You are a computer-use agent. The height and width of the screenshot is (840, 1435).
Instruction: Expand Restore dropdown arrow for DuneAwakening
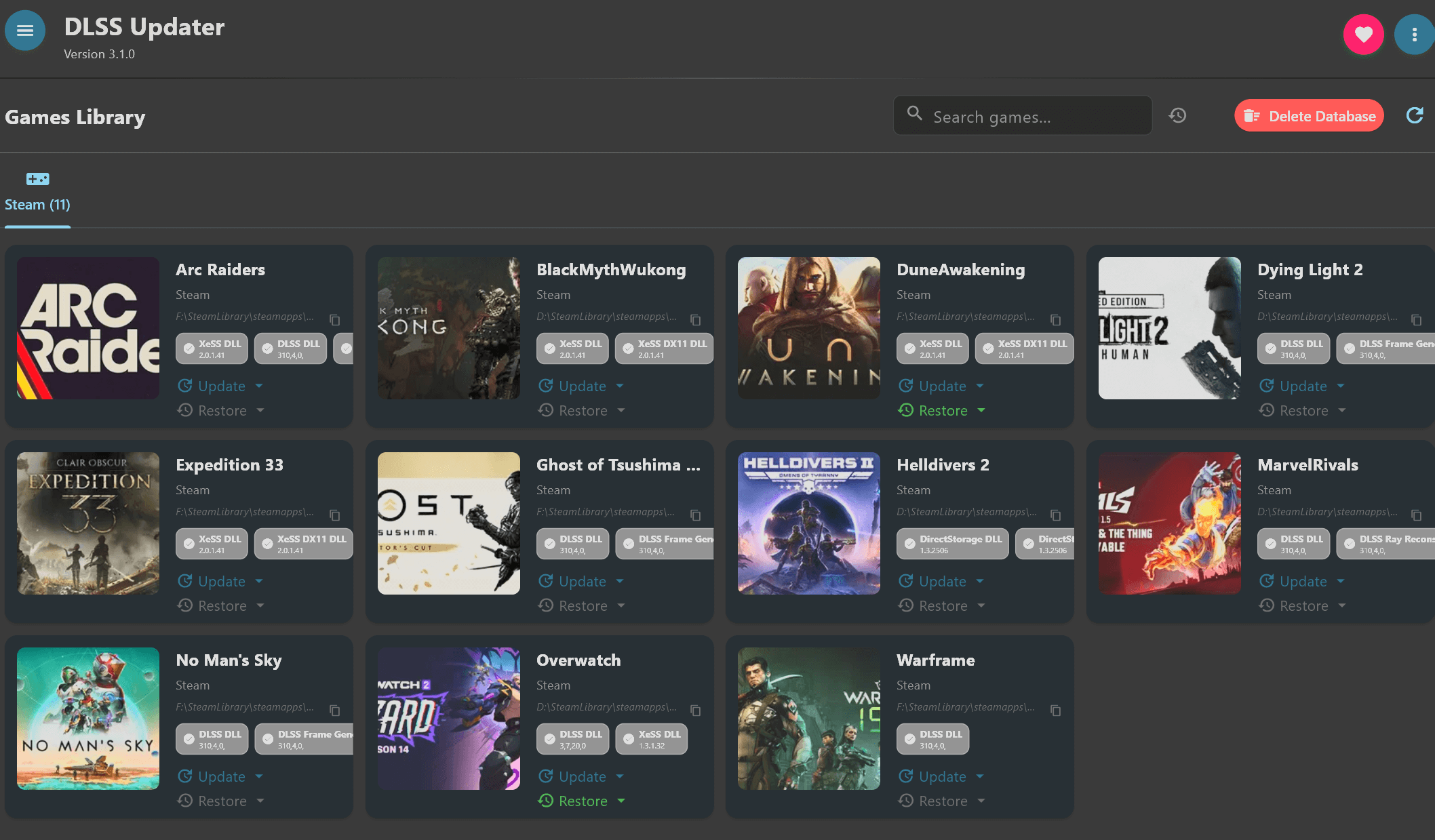click(x=981, y=410)
